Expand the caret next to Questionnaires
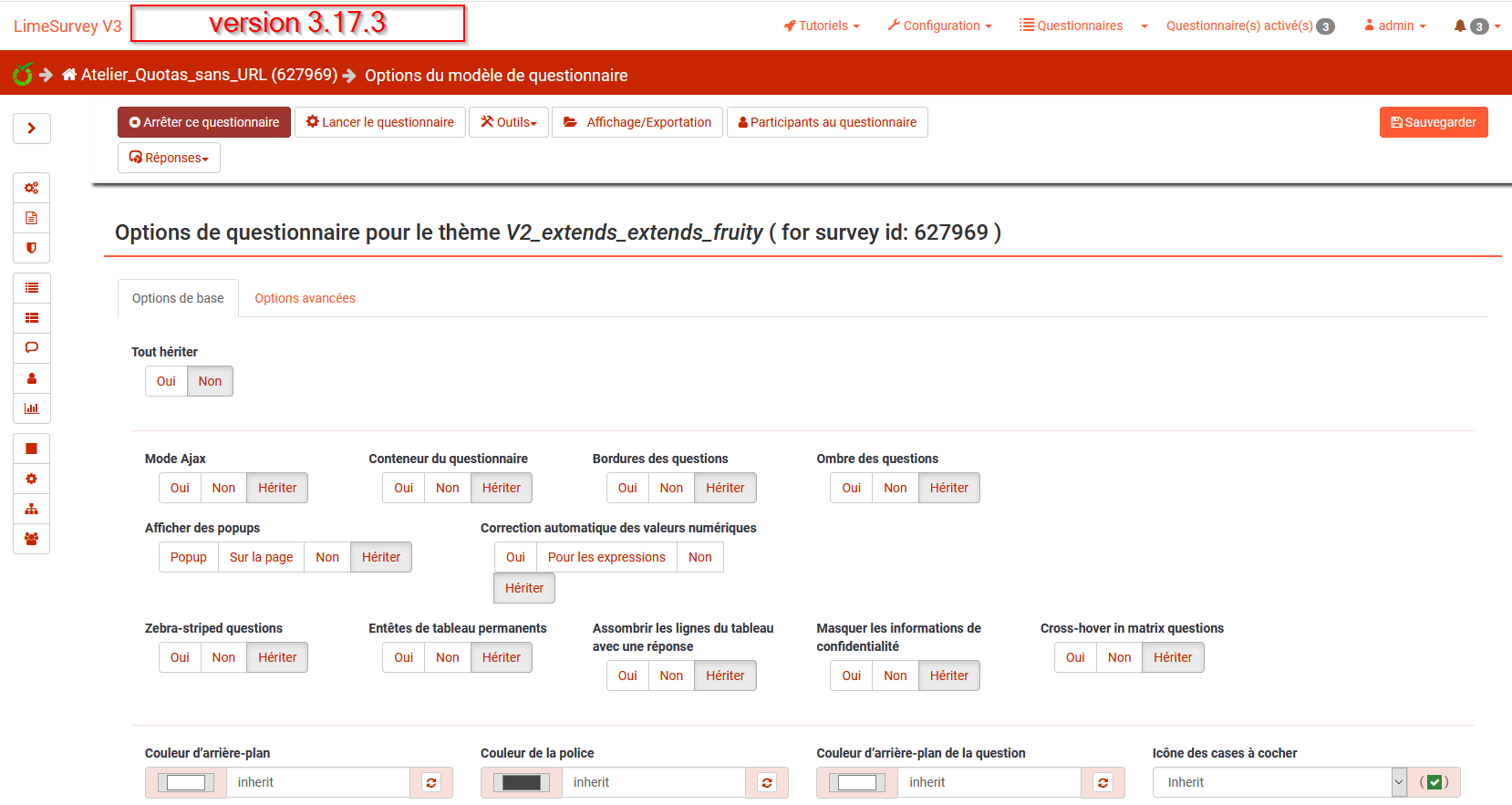 tap(1144, 26)
